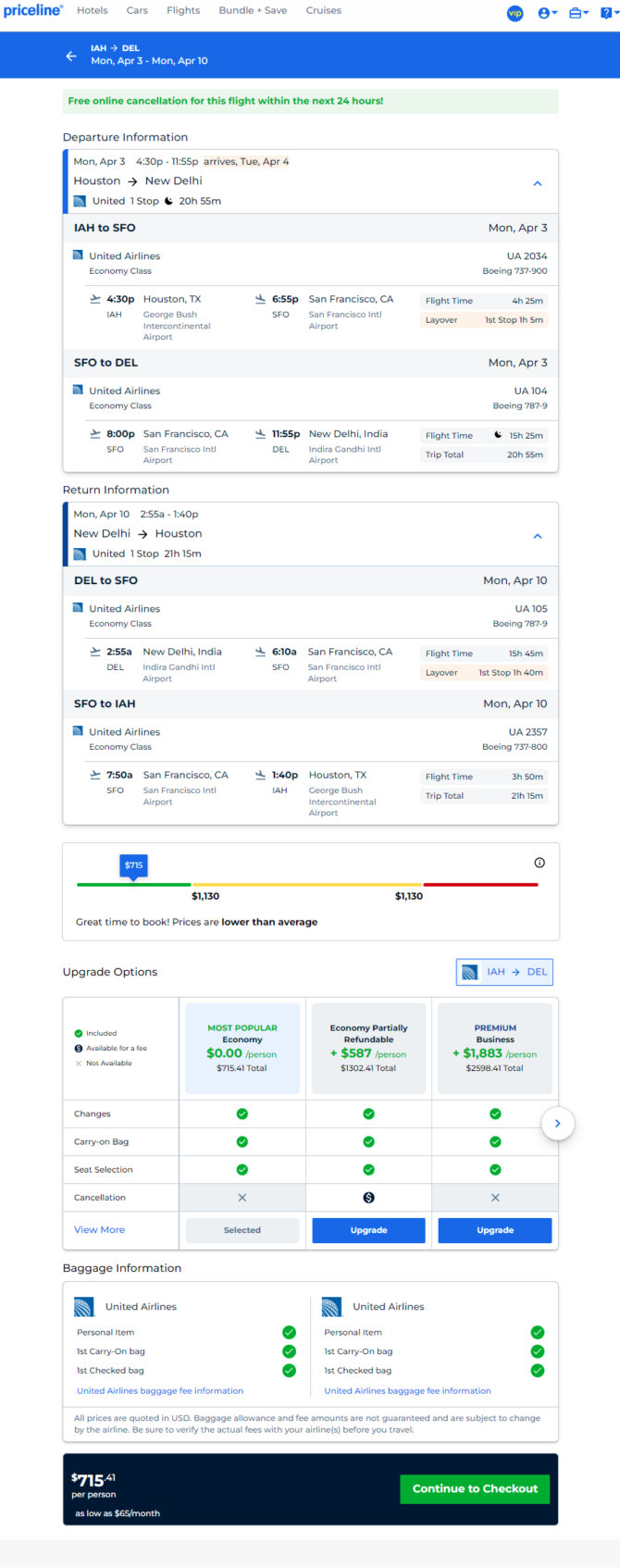Click the price info icon
This screenshot has height=1568, width=620.
[x=539, y=863]
